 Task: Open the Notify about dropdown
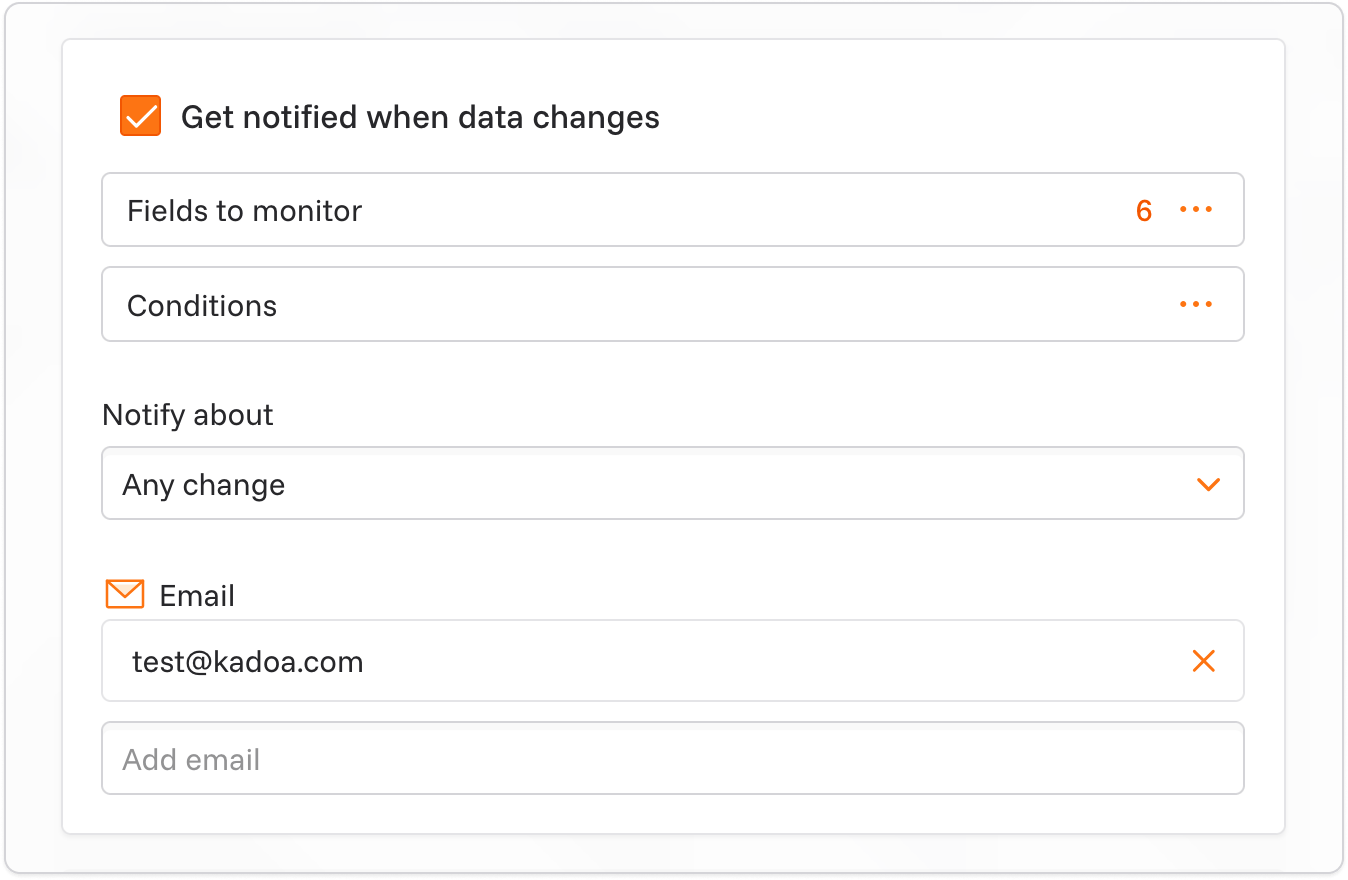click(673, 483)
